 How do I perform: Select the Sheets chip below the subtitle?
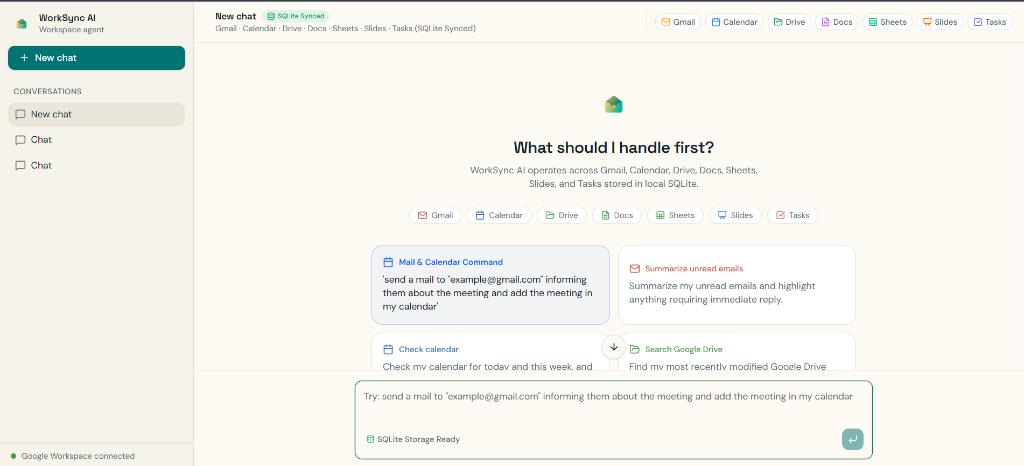coord(675,215)
